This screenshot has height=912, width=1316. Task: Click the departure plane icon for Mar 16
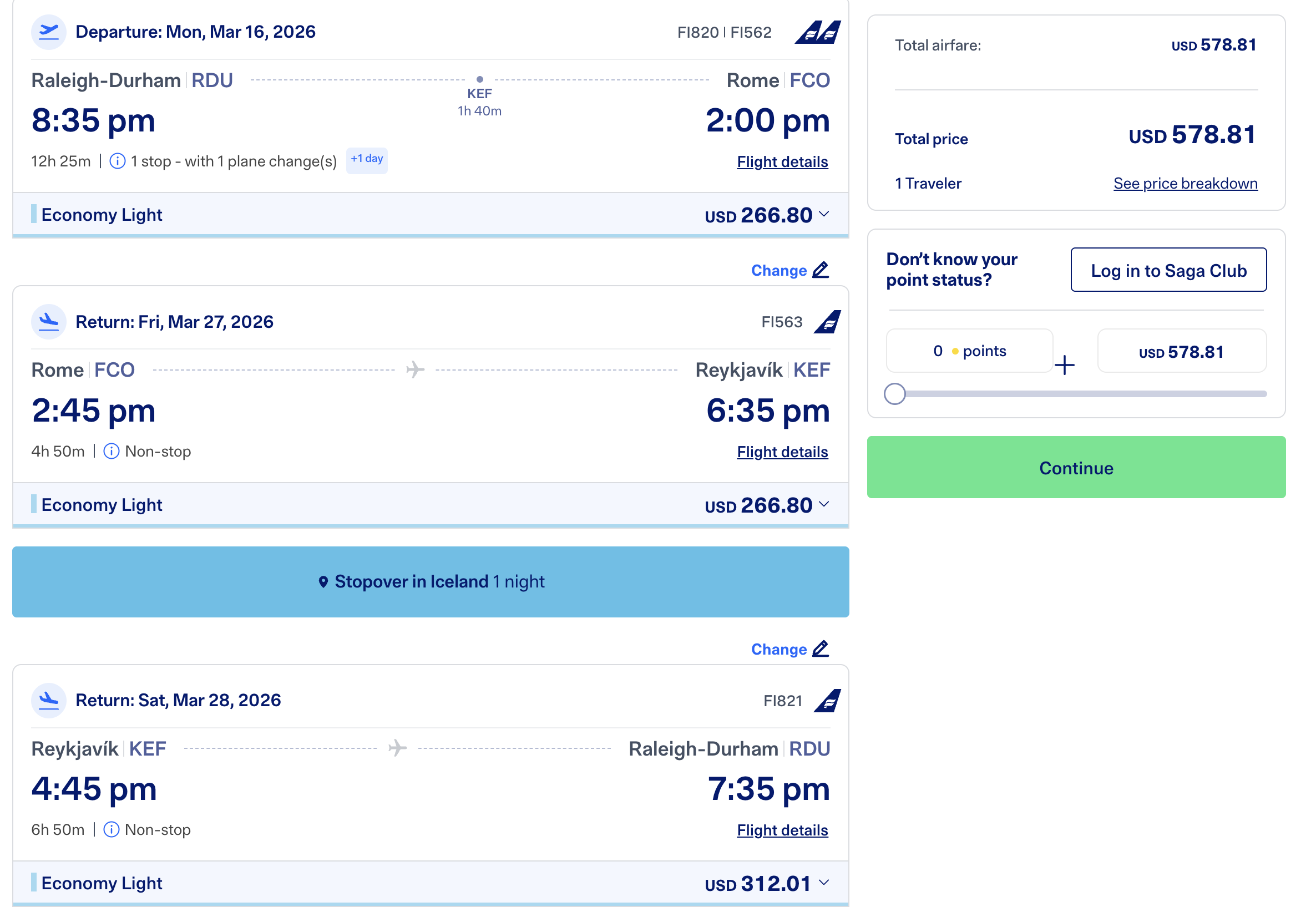tap(49, 32)
